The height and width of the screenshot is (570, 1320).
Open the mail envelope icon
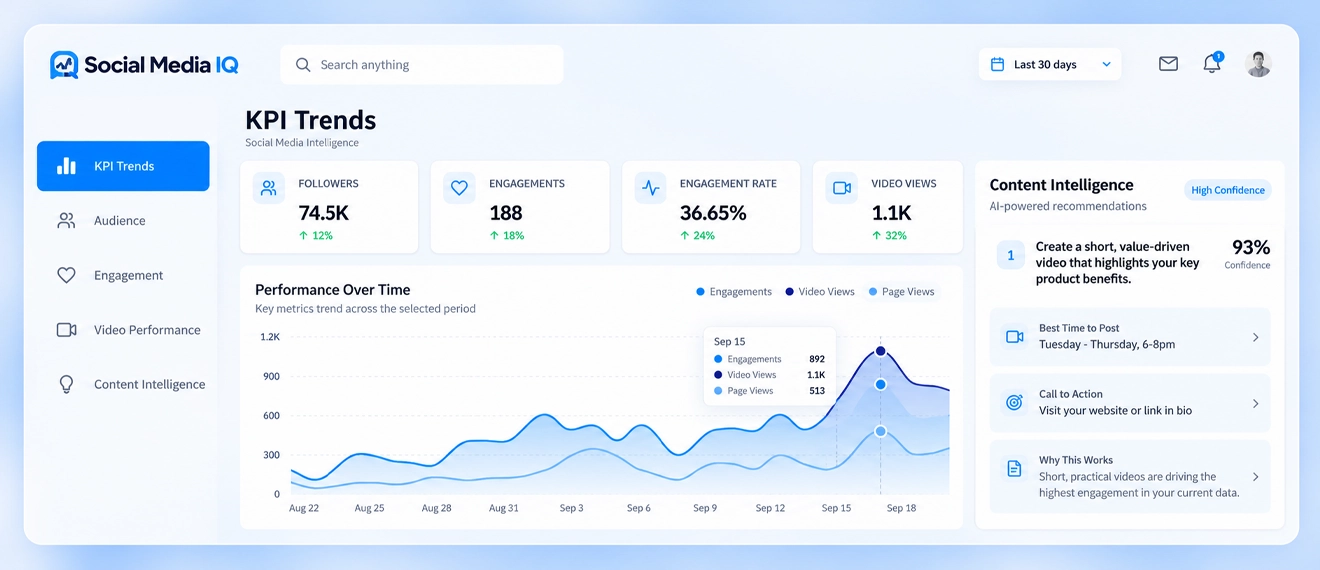pos(1168,64)
